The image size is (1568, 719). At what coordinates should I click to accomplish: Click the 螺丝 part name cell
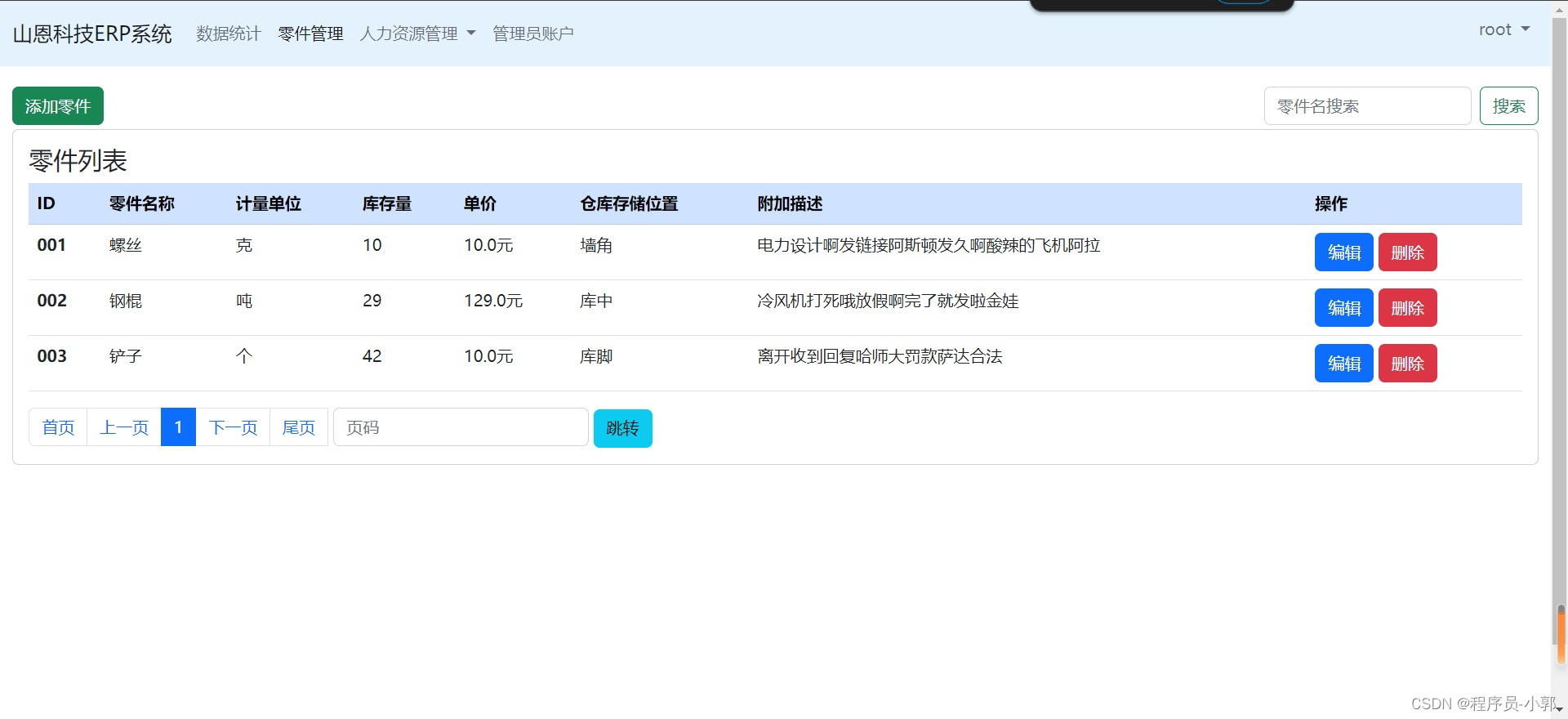(x=126, y=245)
